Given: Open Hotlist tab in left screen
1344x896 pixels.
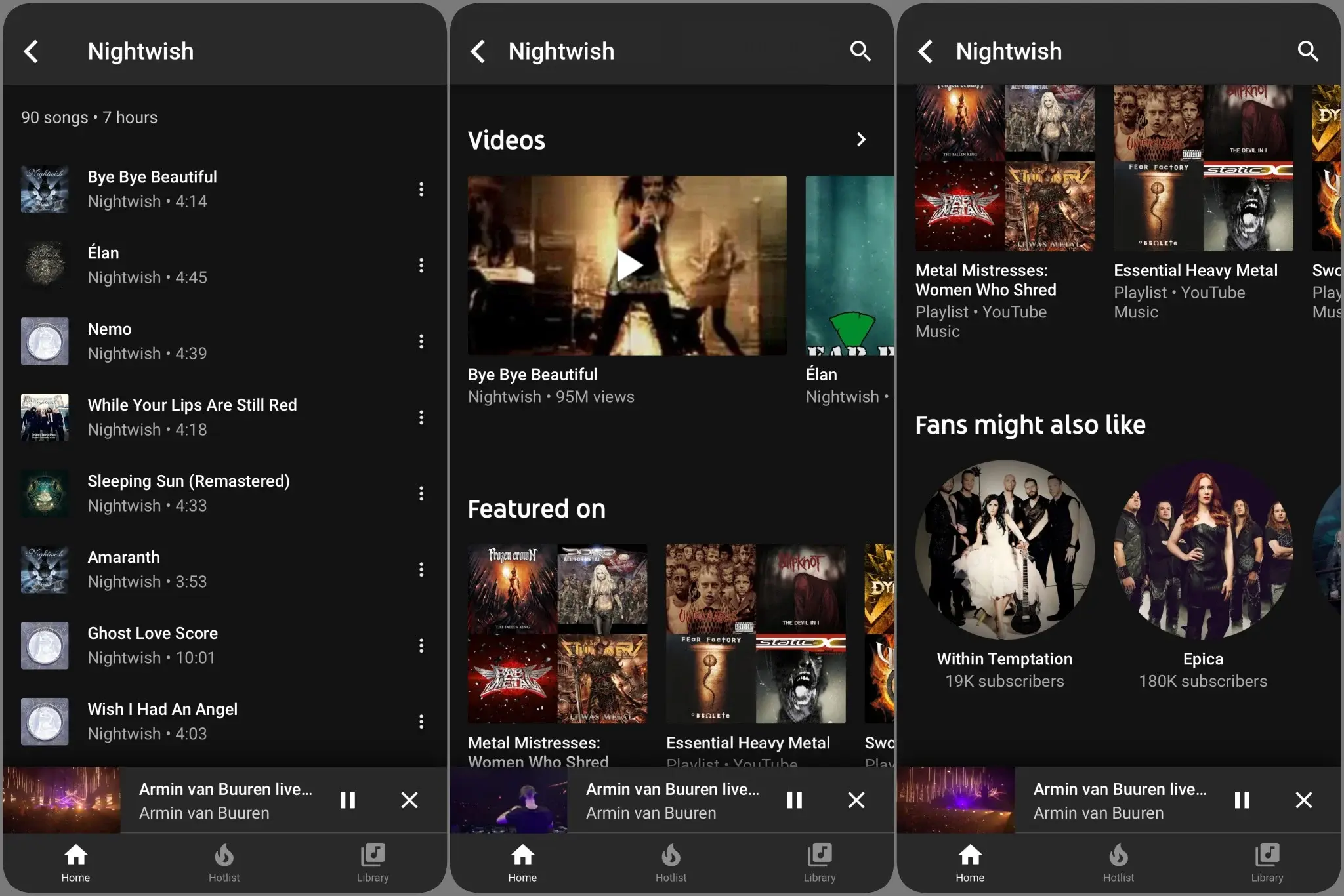Looking at the screenshot, I should [224, 863].
